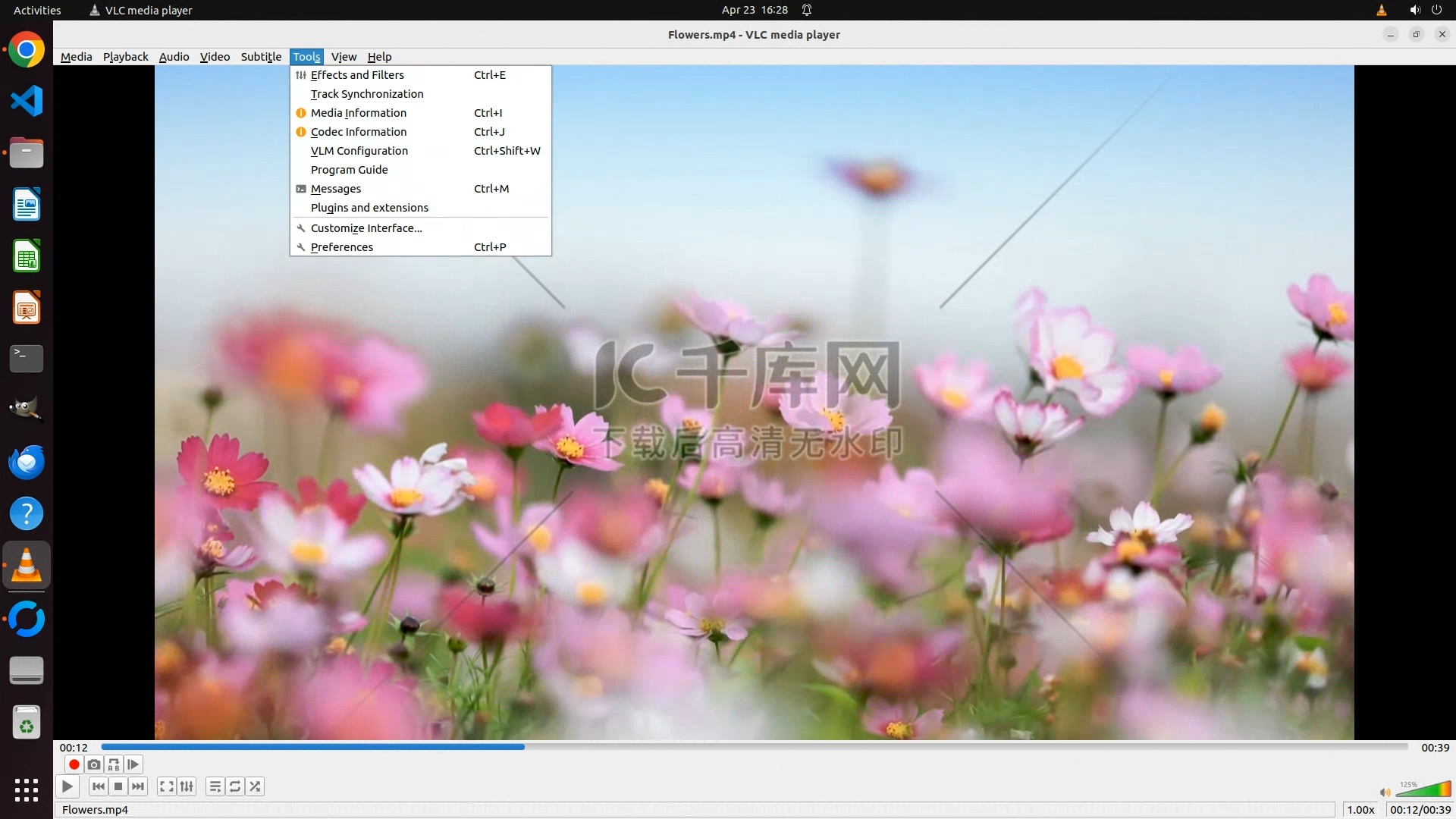Open the View menu
Image resolution: width=1456 pixels, height=819 pixels.
[344, 57]
